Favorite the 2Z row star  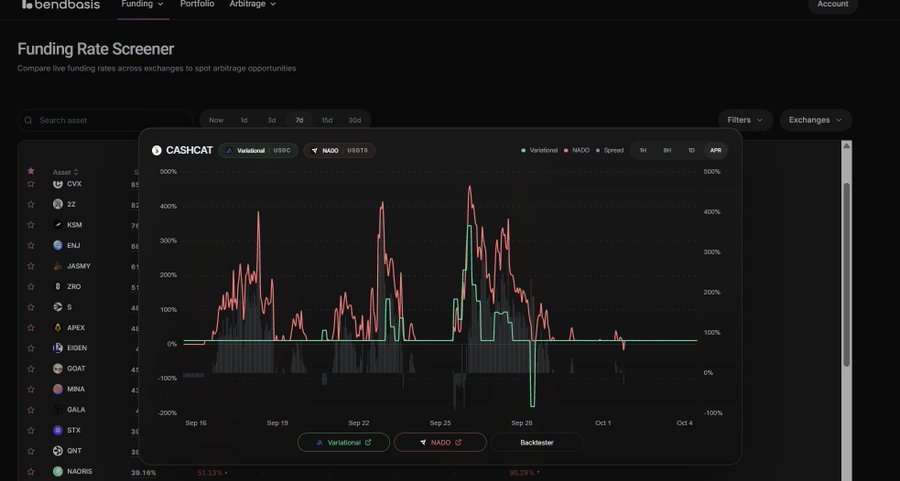[x=31, y=204]
